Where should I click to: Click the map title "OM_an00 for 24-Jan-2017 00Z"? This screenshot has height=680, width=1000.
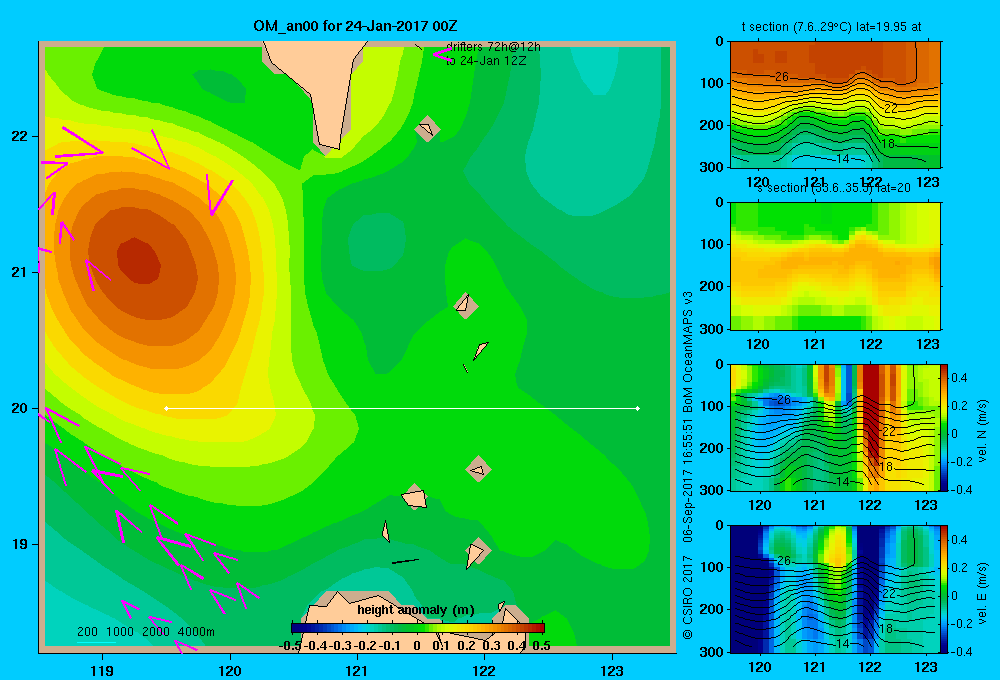(355, 26)
